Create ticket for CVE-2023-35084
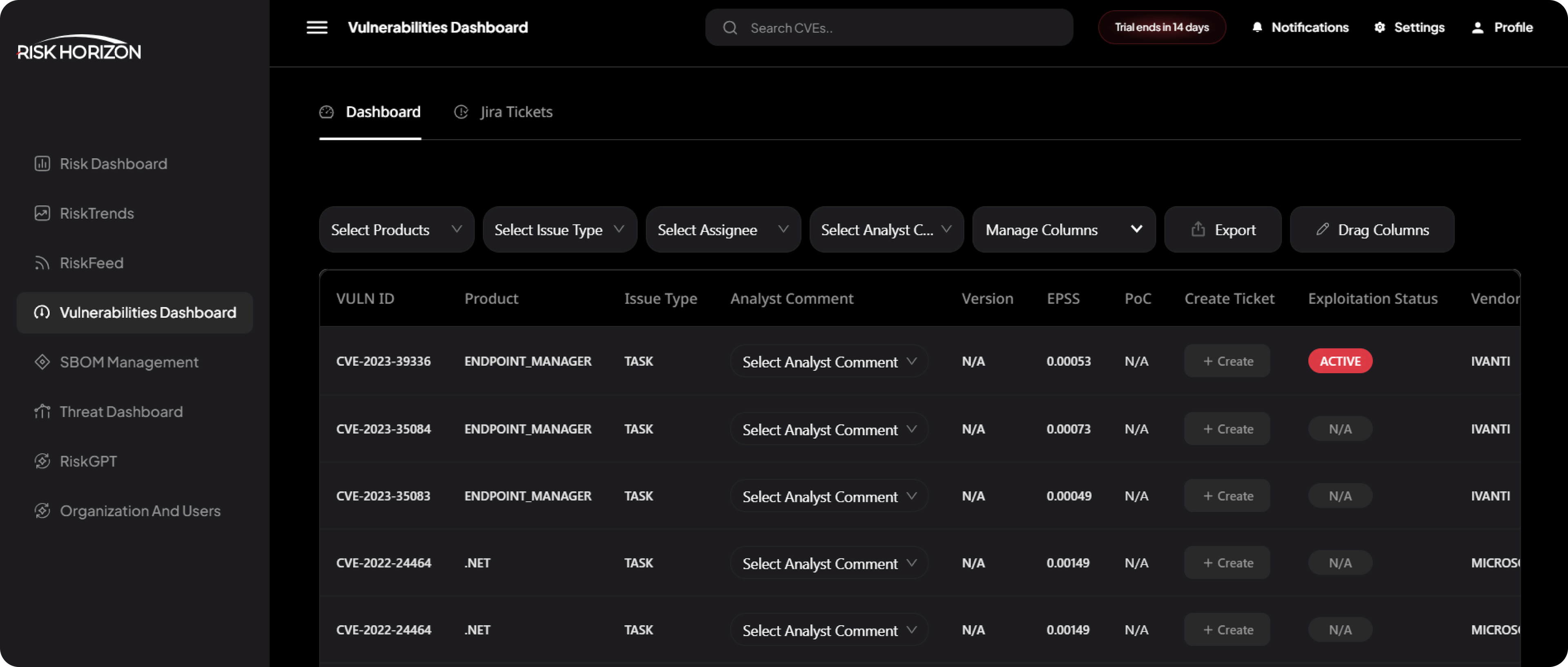 click(x=1227, y=429)
